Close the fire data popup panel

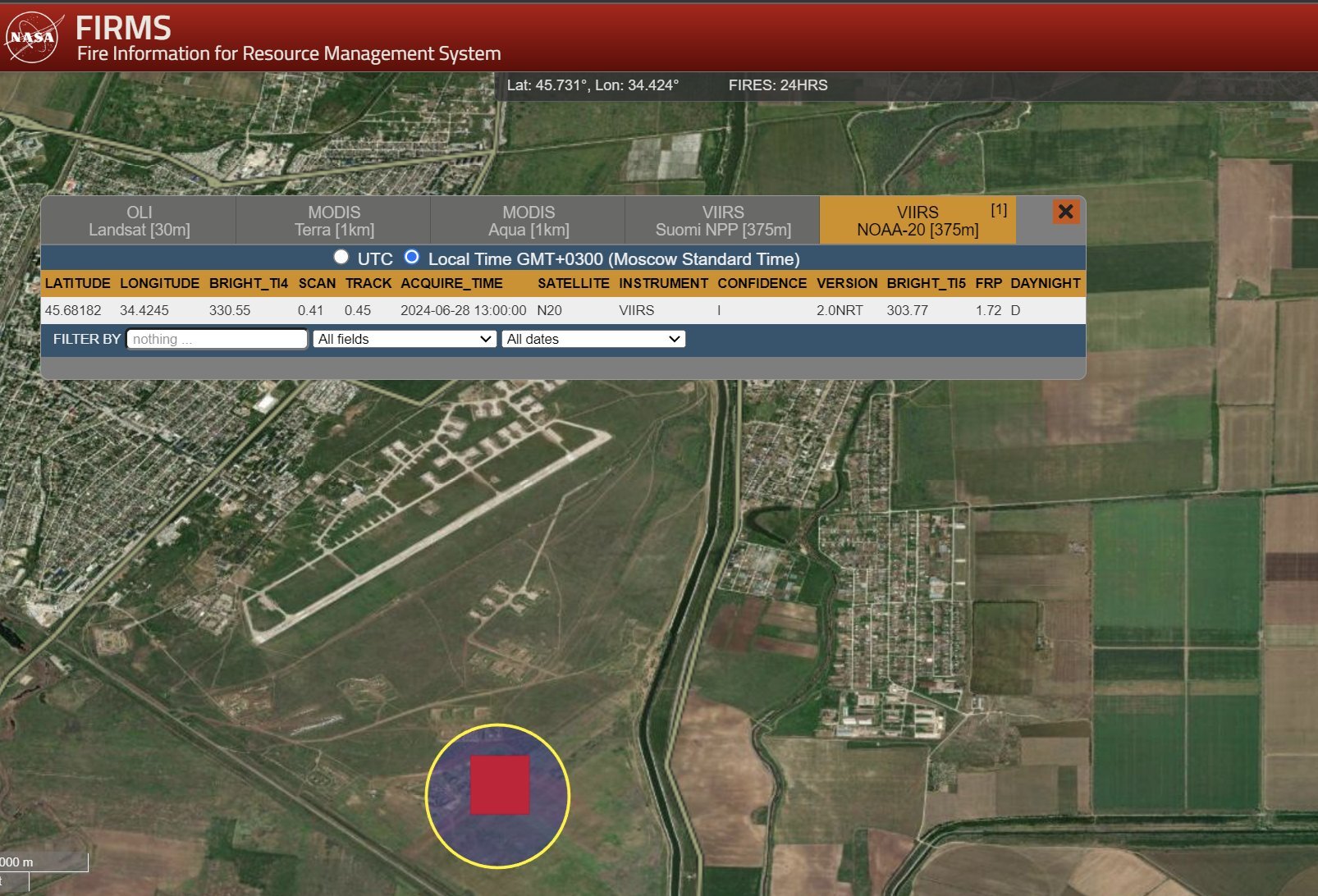pos(1065,212)
